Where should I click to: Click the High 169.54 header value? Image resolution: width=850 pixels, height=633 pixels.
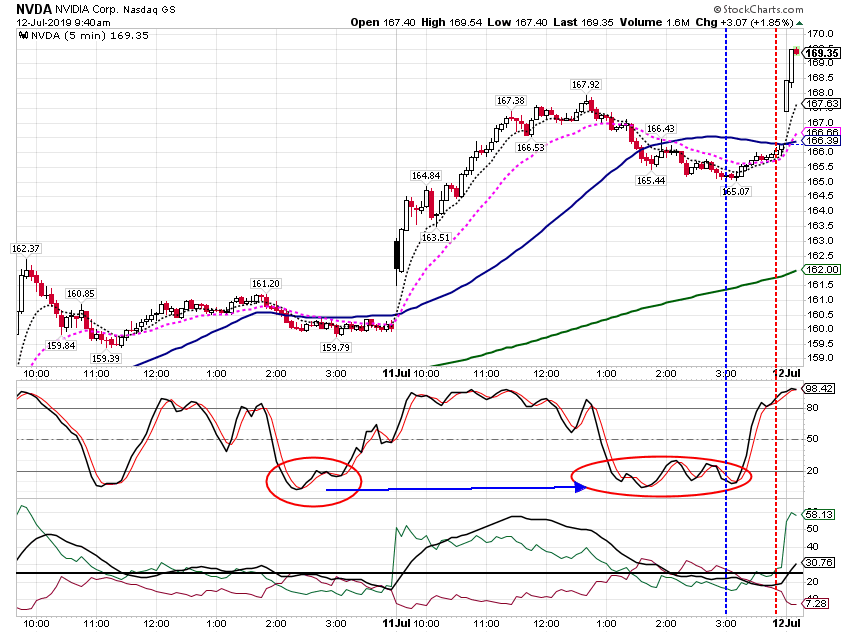tap(451, 22)
